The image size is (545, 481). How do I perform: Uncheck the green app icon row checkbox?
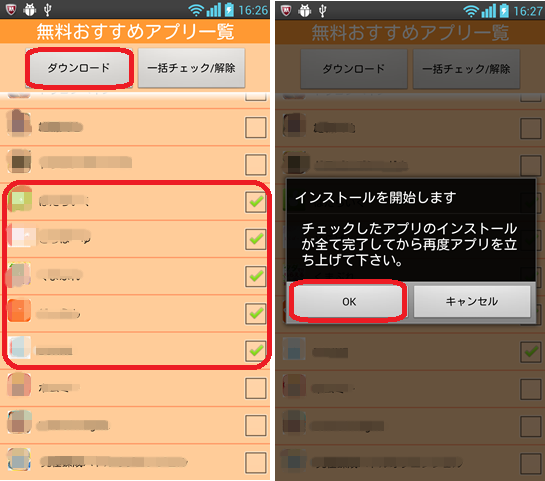coord(256,202)
